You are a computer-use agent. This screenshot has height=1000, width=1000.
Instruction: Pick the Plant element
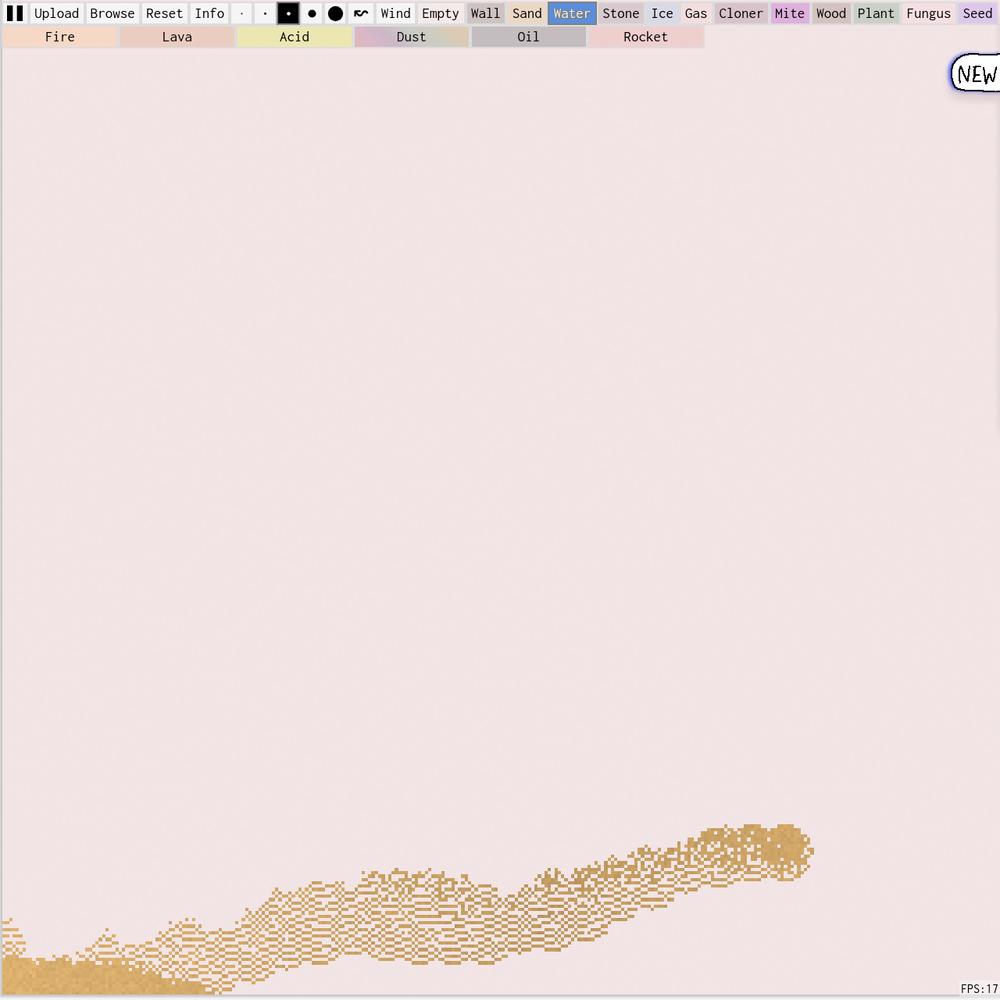(x=876, y=13)
